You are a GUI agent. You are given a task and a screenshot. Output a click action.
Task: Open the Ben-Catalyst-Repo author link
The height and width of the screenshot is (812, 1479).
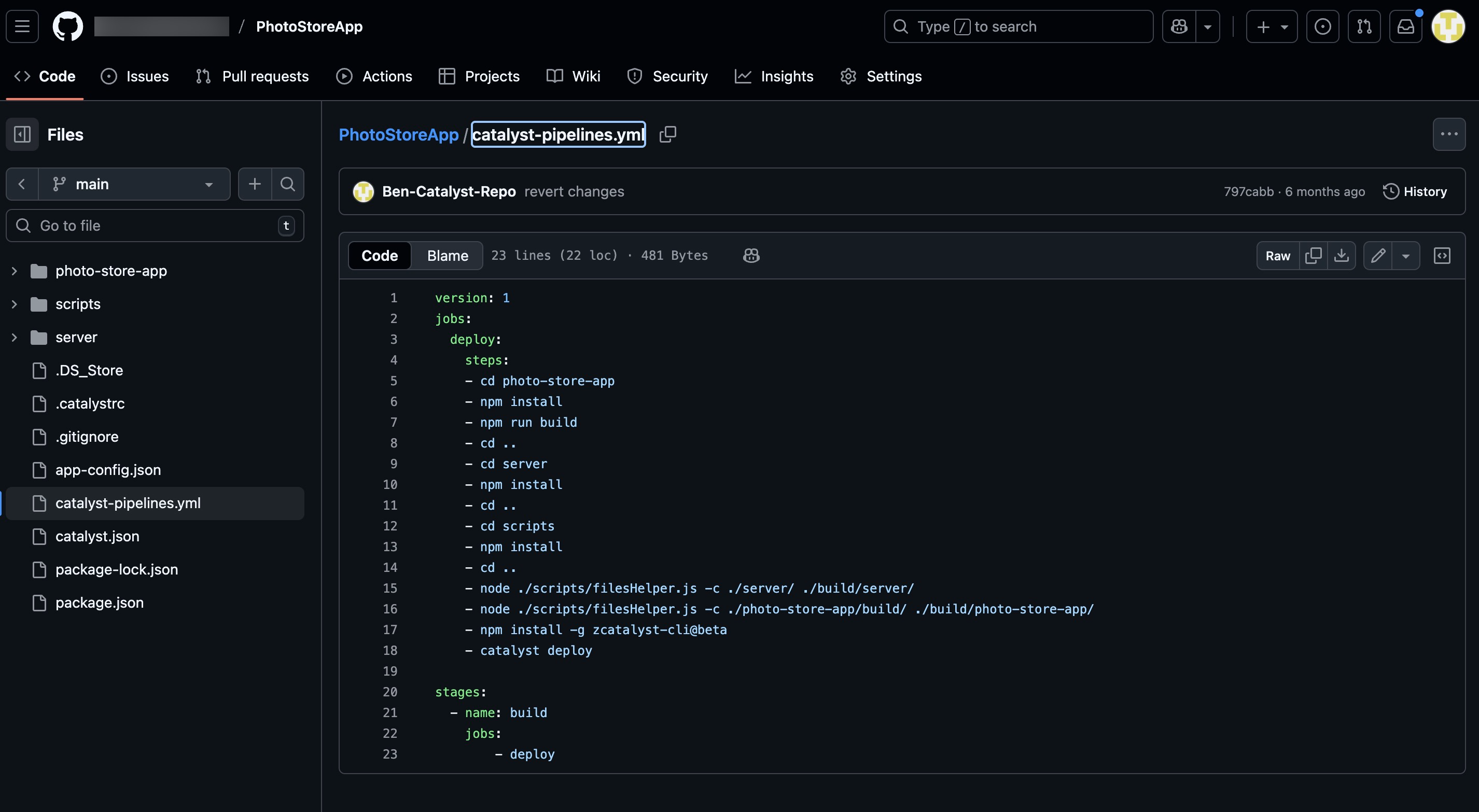click(x=449, y=192)
